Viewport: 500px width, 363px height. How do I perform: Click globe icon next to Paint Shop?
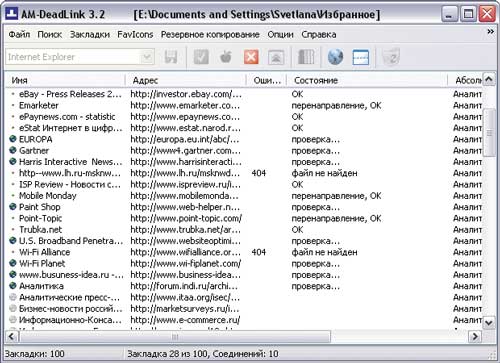(x=13, y=207)
